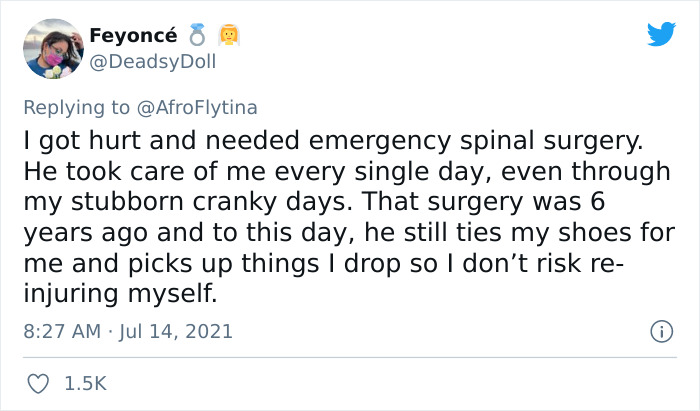Click the Jul 14, 2021 date
Screen dimensions: 700x411
[x=174, y=330]
